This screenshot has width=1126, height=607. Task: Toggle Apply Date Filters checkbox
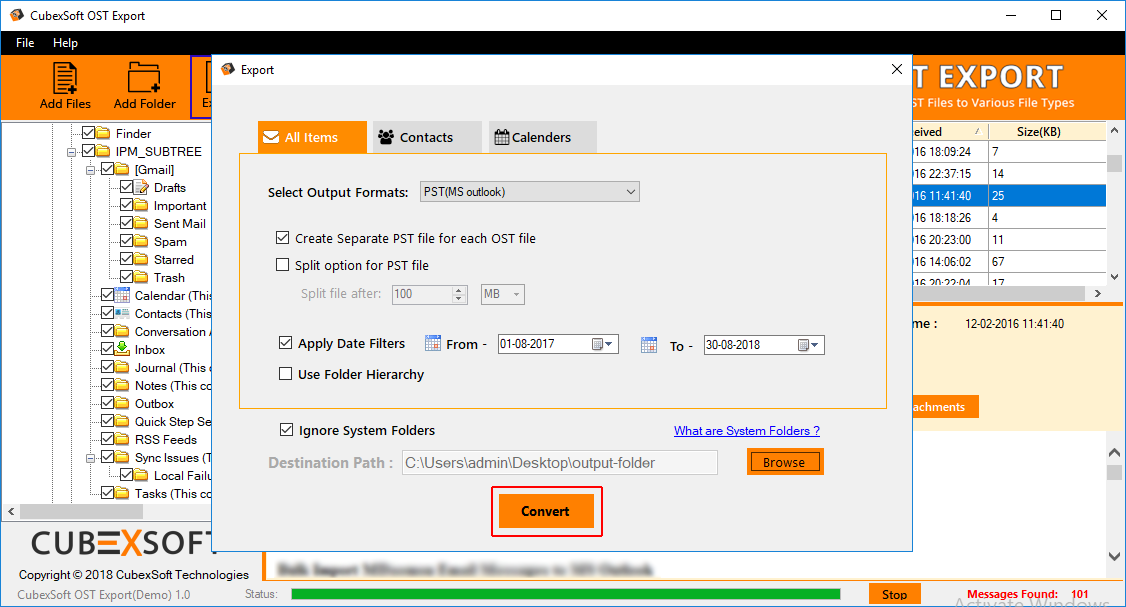tap(286, 343)
